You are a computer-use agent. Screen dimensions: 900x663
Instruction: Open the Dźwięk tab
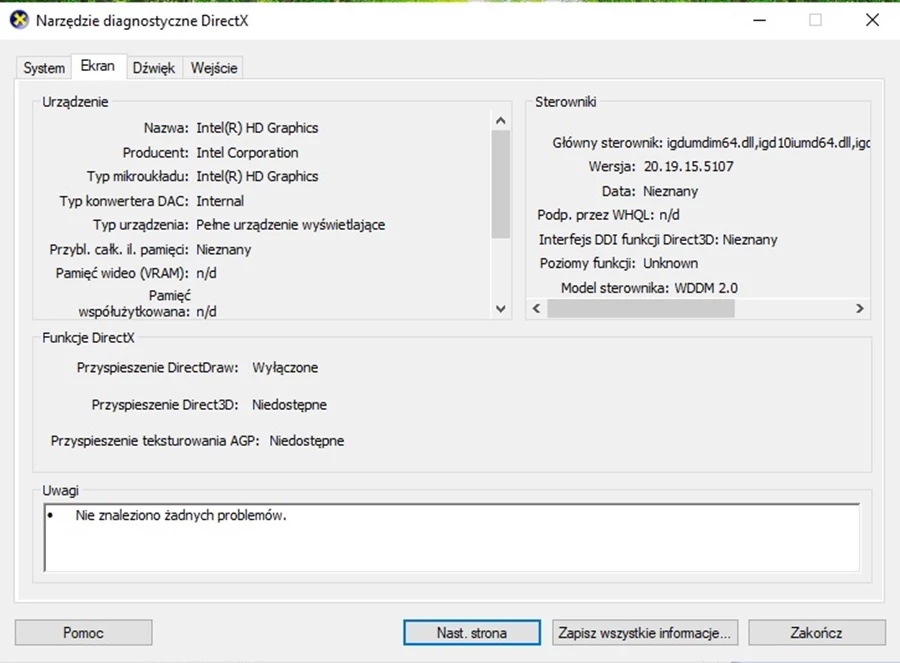pos(154,68)
